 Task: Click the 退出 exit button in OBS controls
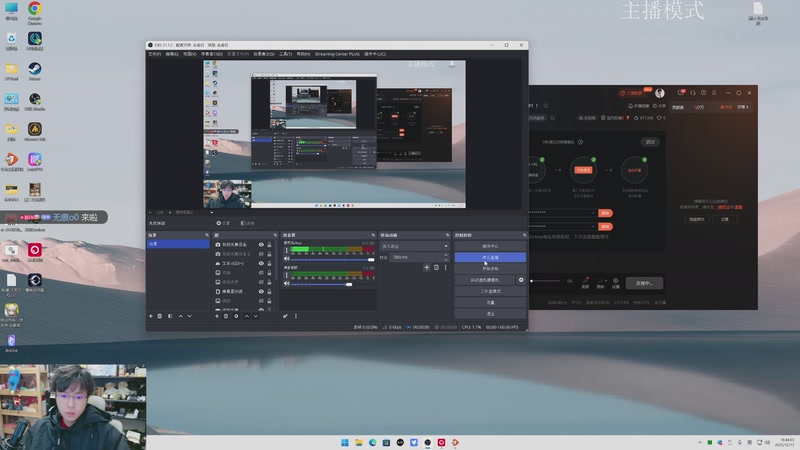tap(490, 313)
